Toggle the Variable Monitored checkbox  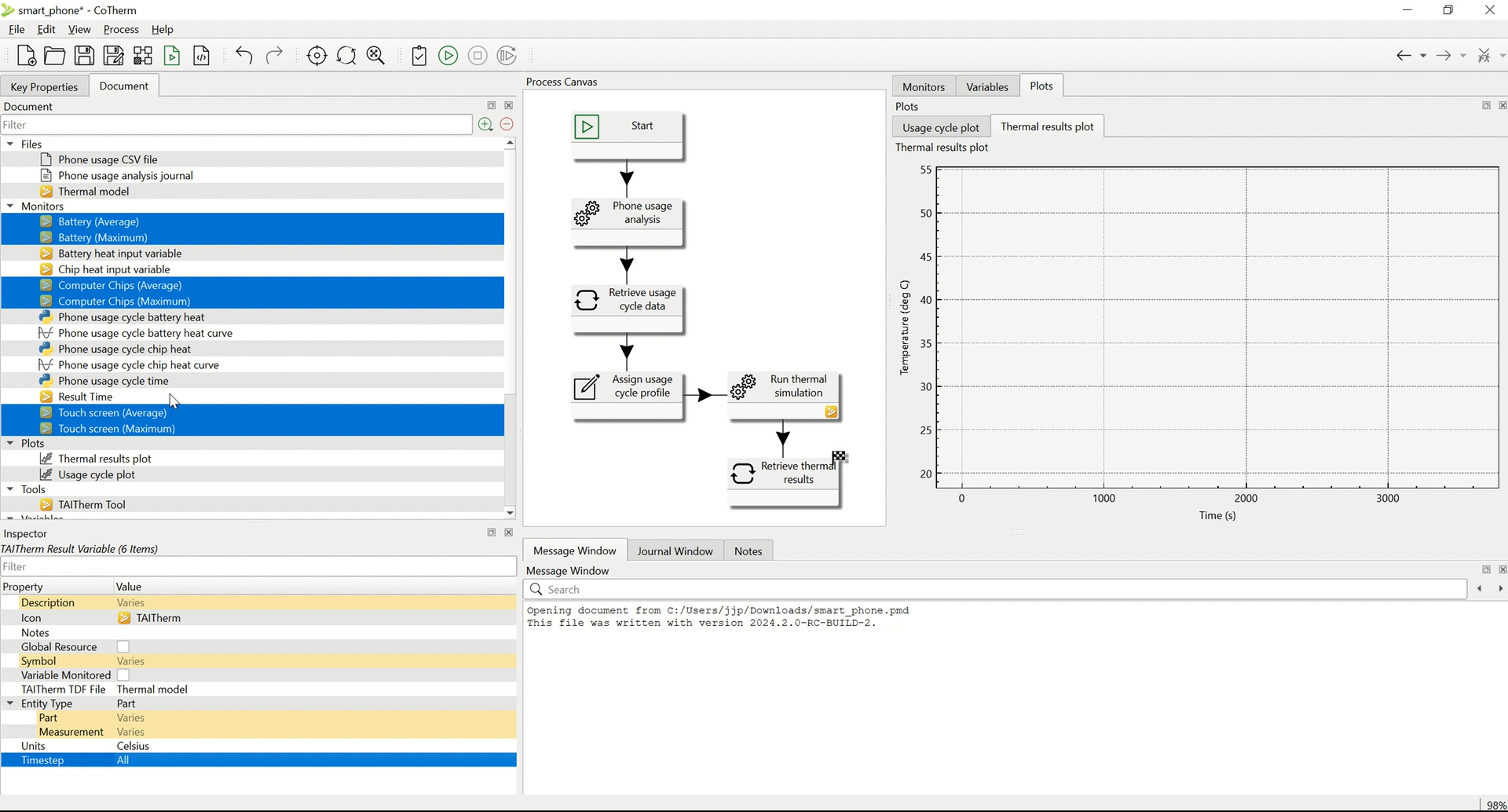pyautogui.click(x=123, y=675)
